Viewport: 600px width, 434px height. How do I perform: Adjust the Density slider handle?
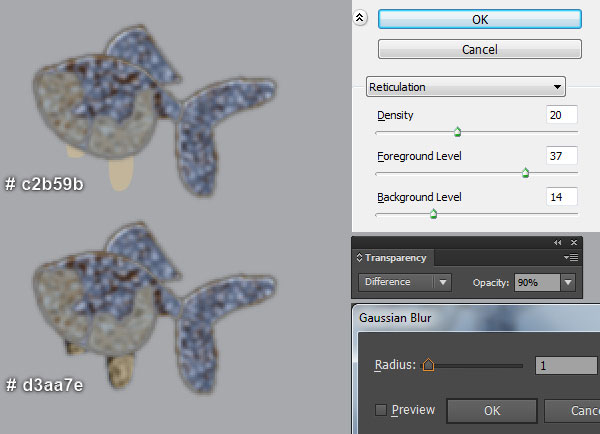457,132
